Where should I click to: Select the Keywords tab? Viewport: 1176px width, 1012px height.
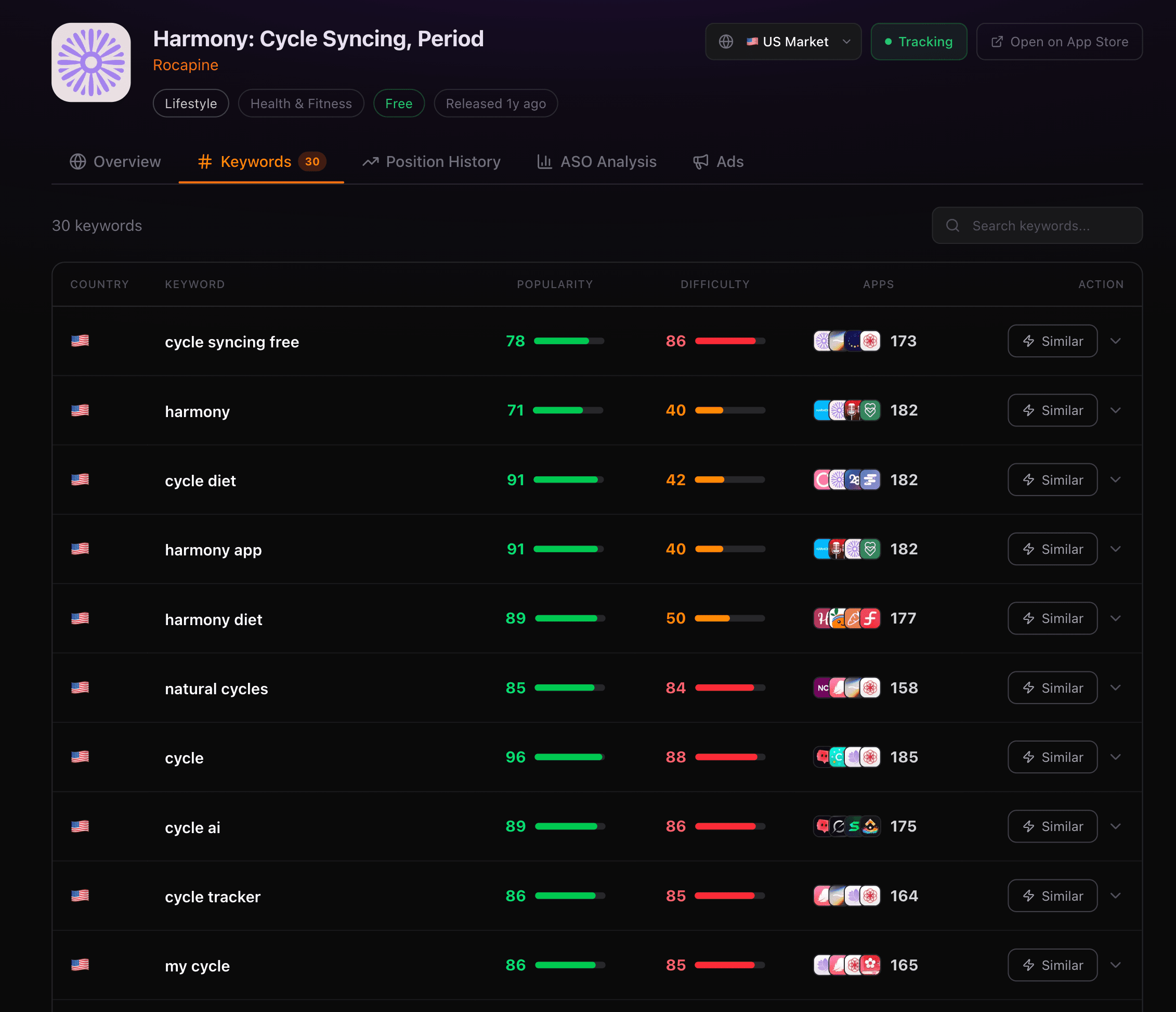point(262,162)
